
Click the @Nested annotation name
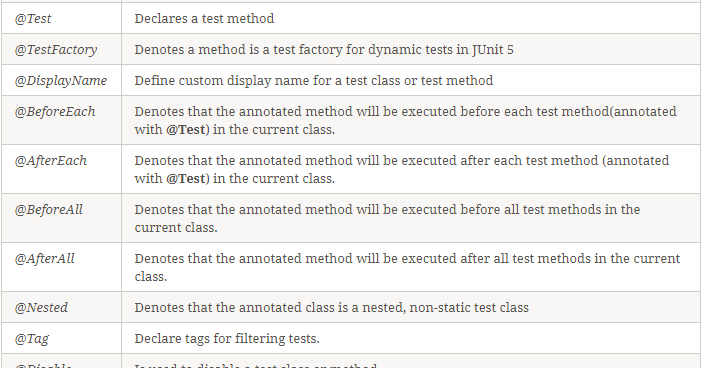[x=41, y=308]
